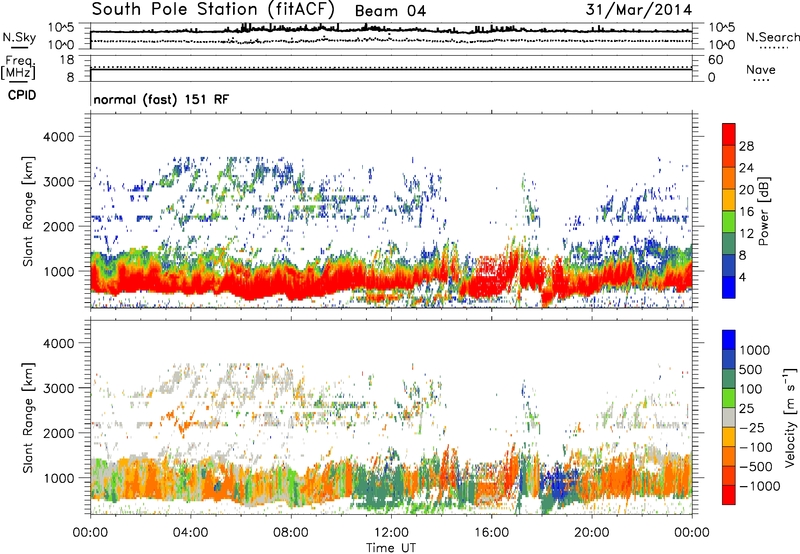Click the green velocity band near 12:00 UT
800x554 pixels.
(x=380, y=487)
